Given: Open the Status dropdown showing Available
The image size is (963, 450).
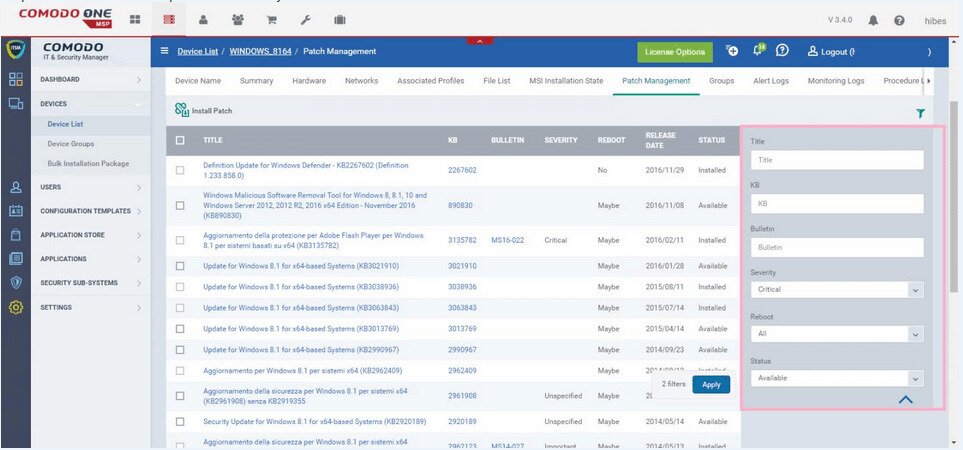Looking at the screenshot, I should click(x=836, y=378).
